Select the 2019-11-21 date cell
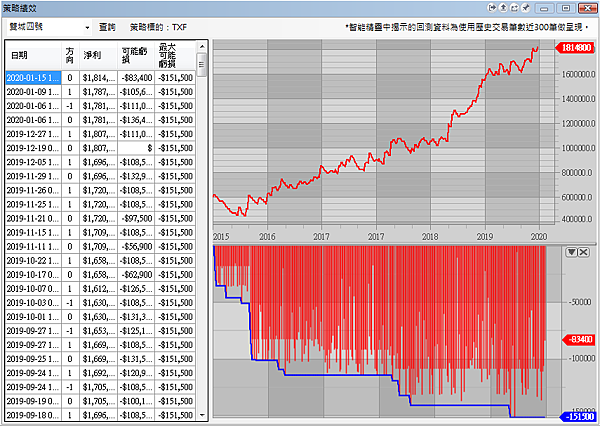 pyautogui.click(x=33, y=219)
